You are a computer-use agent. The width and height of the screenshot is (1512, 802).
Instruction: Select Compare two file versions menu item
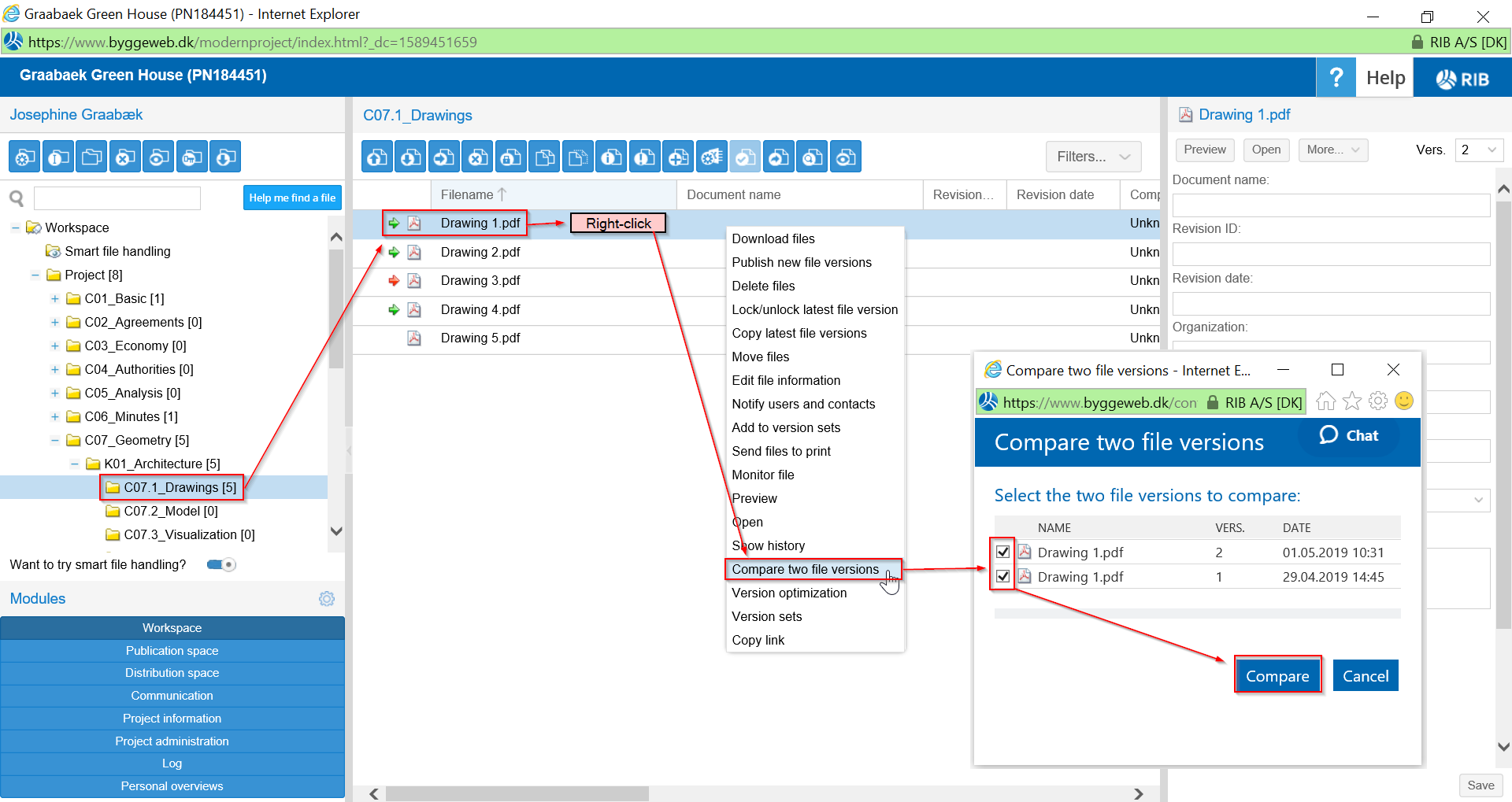[805, 569]
